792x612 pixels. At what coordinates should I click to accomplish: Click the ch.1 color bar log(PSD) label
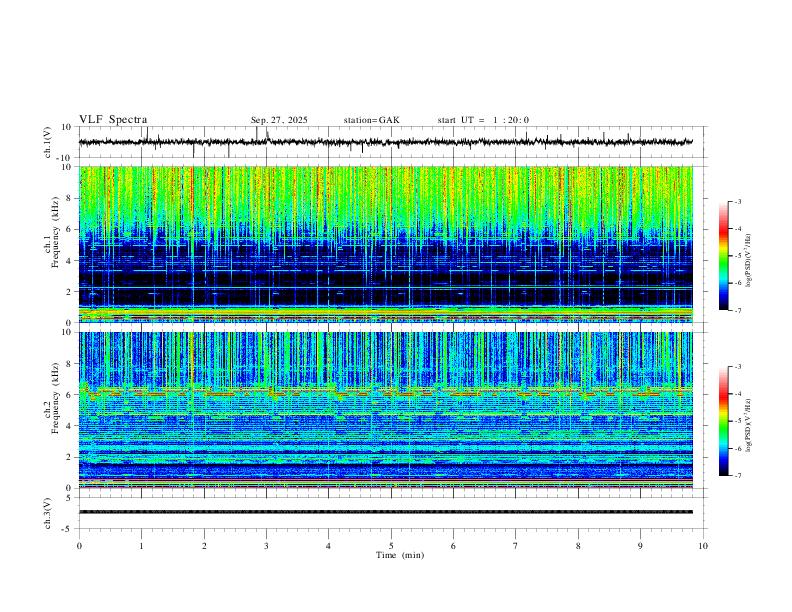pos(748,260)
